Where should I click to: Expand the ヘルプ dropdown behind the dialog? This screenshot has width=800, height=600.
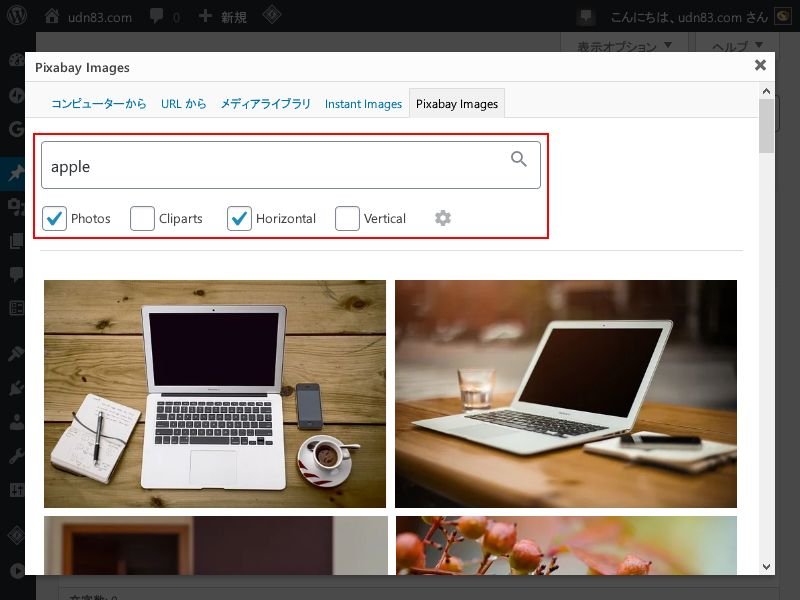[737, 46]
